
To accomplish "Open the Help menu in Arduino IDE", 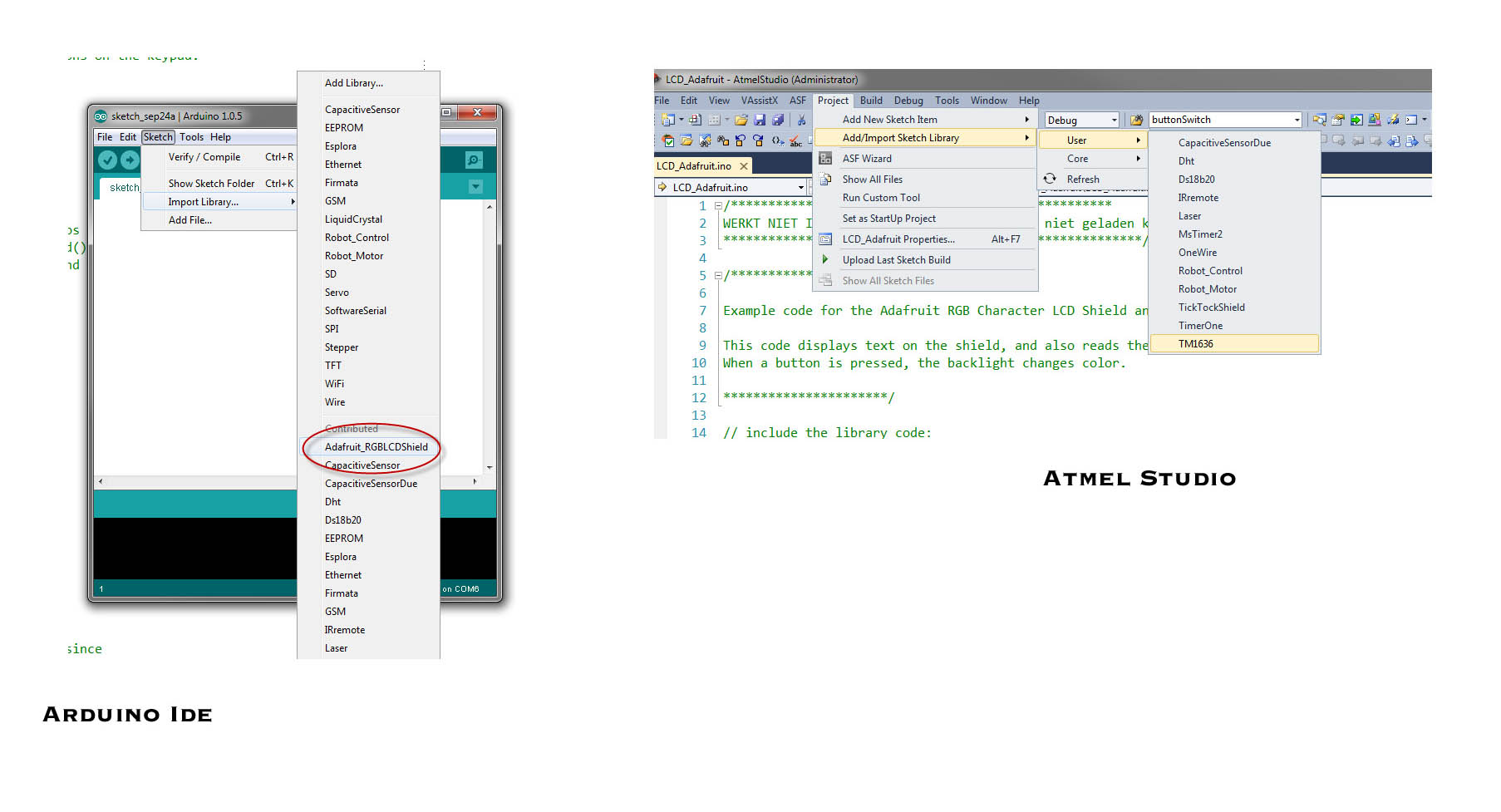I will (x=220, y=137).
